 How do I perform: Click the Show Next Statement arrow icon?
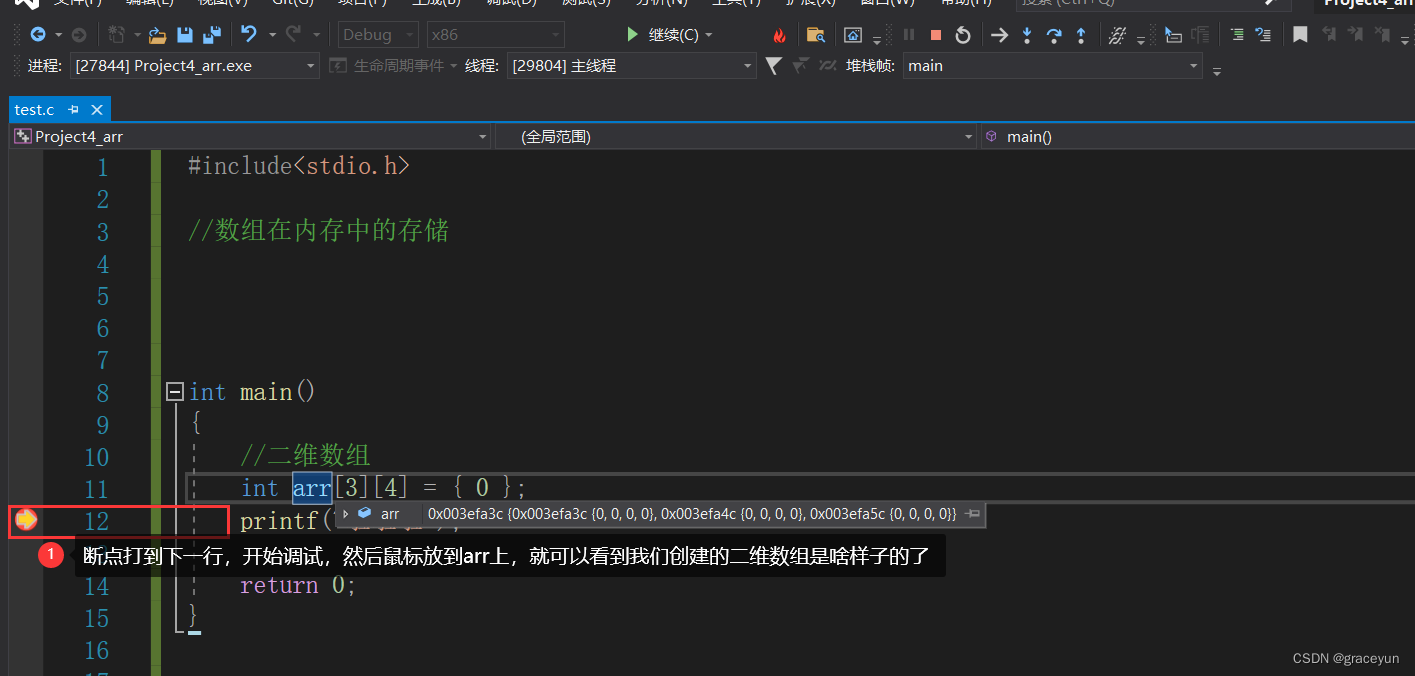pos(999,35)
